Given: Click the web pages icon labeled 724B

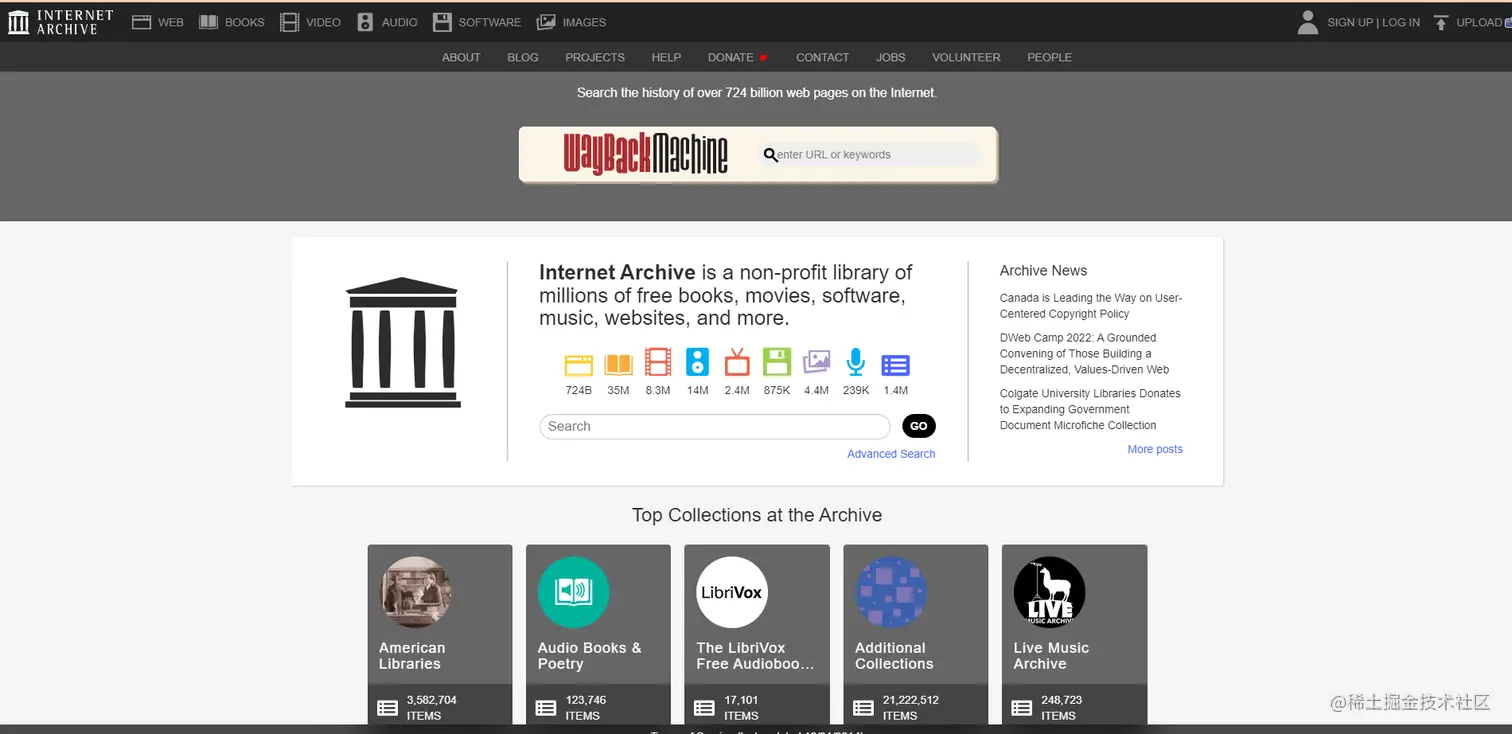Looking at the screenshot, I should pyautogui.click(x=579, y=364).
